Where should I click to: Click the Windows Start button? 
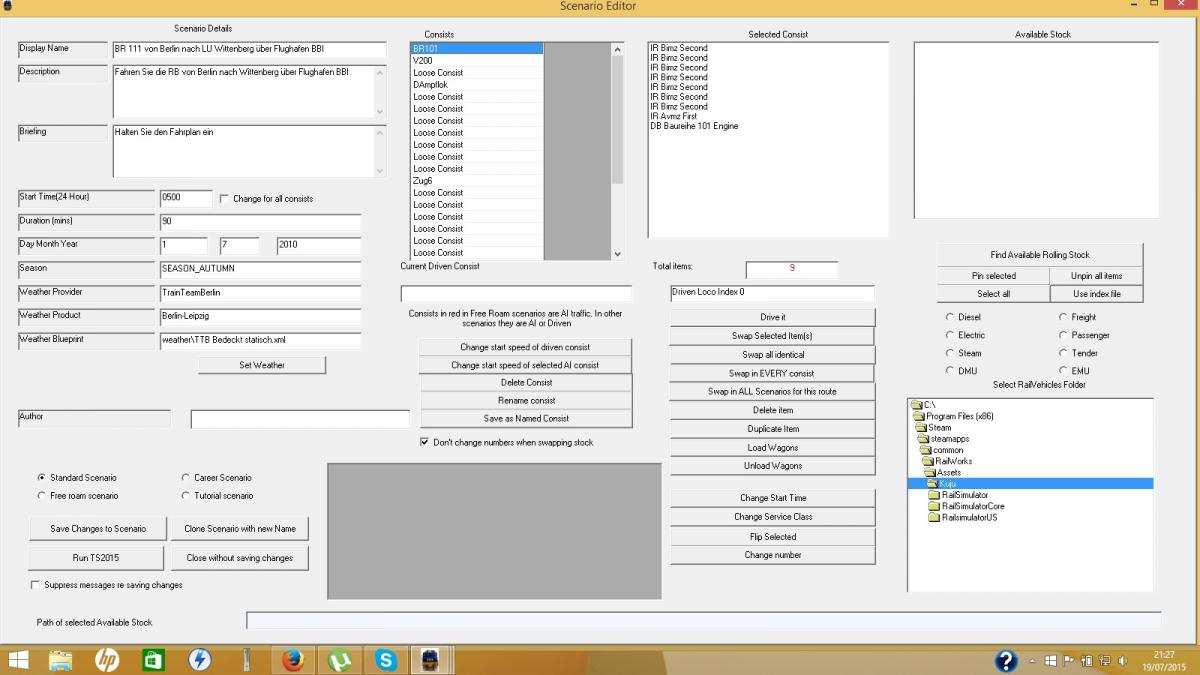18,660
